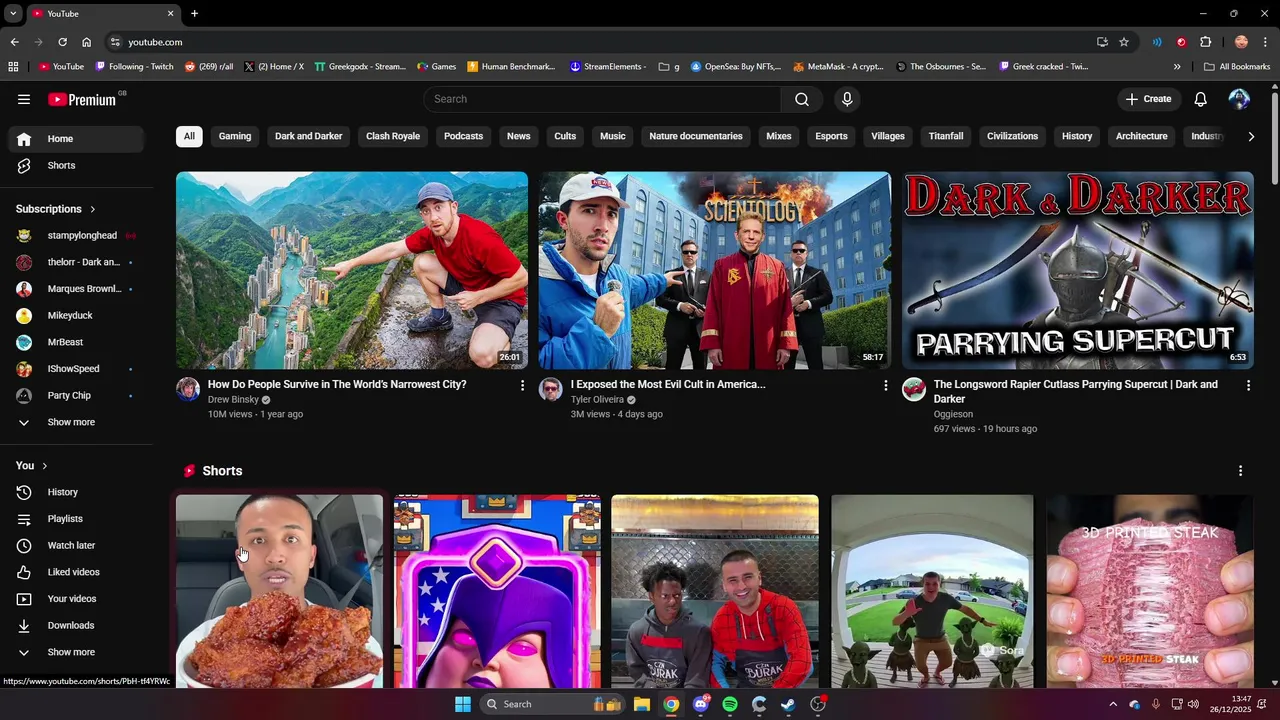1280x720 pixels.
Task: Open Following - Twitch bookmark
Action: coord(134,67)
